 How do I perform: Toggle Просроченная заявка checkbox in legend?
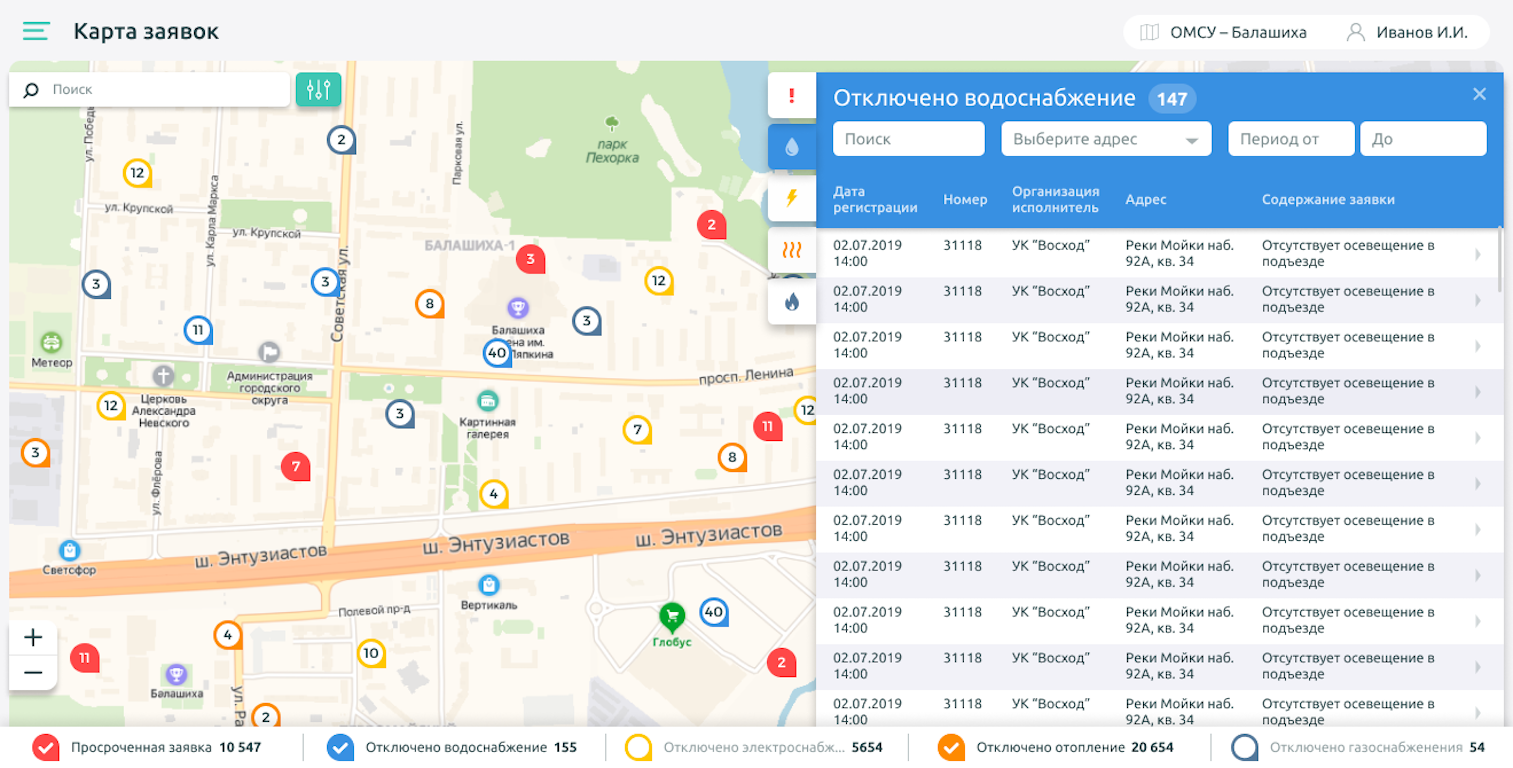click(x=46, y=747)
